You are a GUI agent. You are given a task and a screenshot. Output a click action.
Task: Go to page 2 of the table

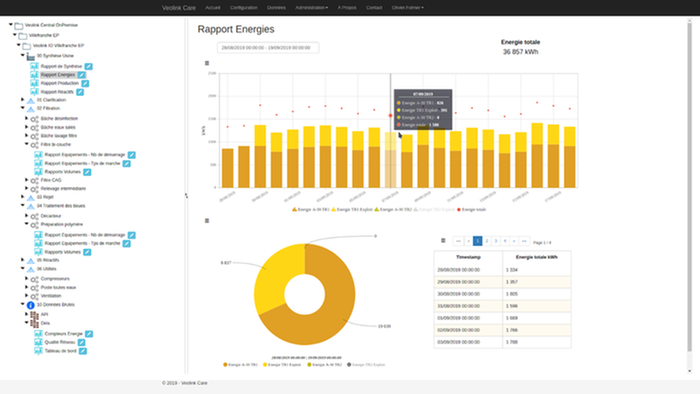click(x=487, y=241)
